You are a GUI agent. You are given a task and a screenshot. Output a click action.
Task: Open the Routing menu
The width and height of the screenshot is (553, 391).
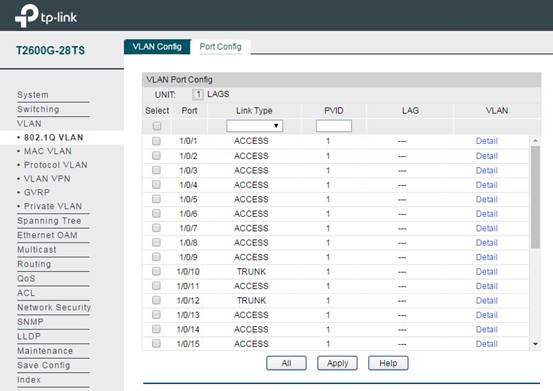pos(34,264)
